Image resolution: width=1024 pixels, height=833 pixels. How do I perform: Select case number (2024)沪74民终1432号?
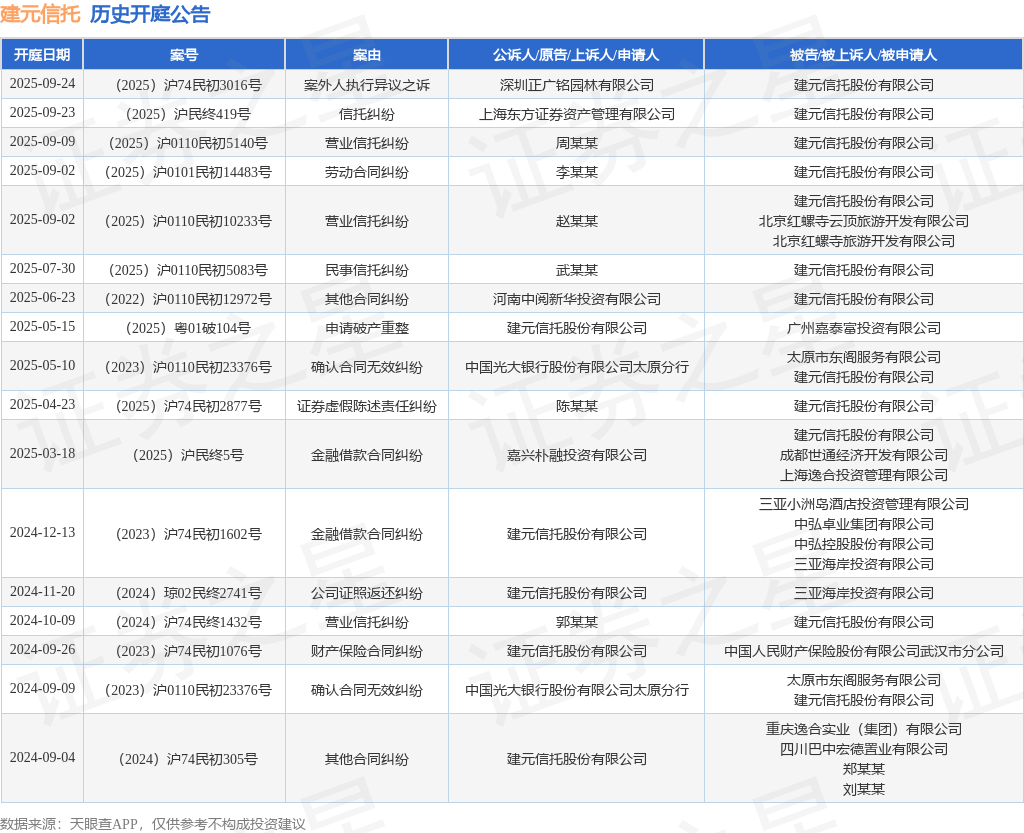coord(189,622)
